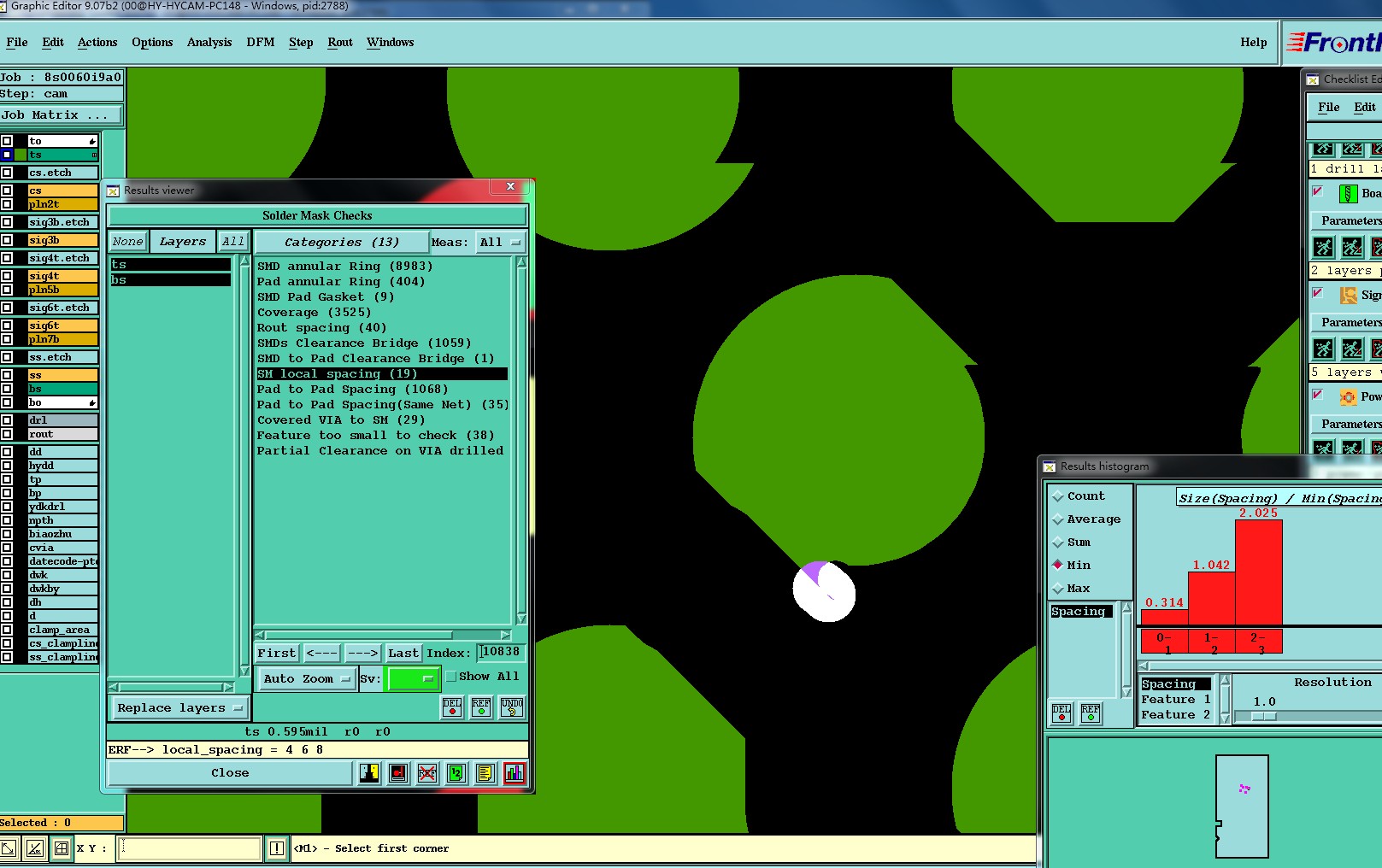1382x868 pixels.
Task: Open the green Sv severity dropdown
Action: (x=414, y=679)
